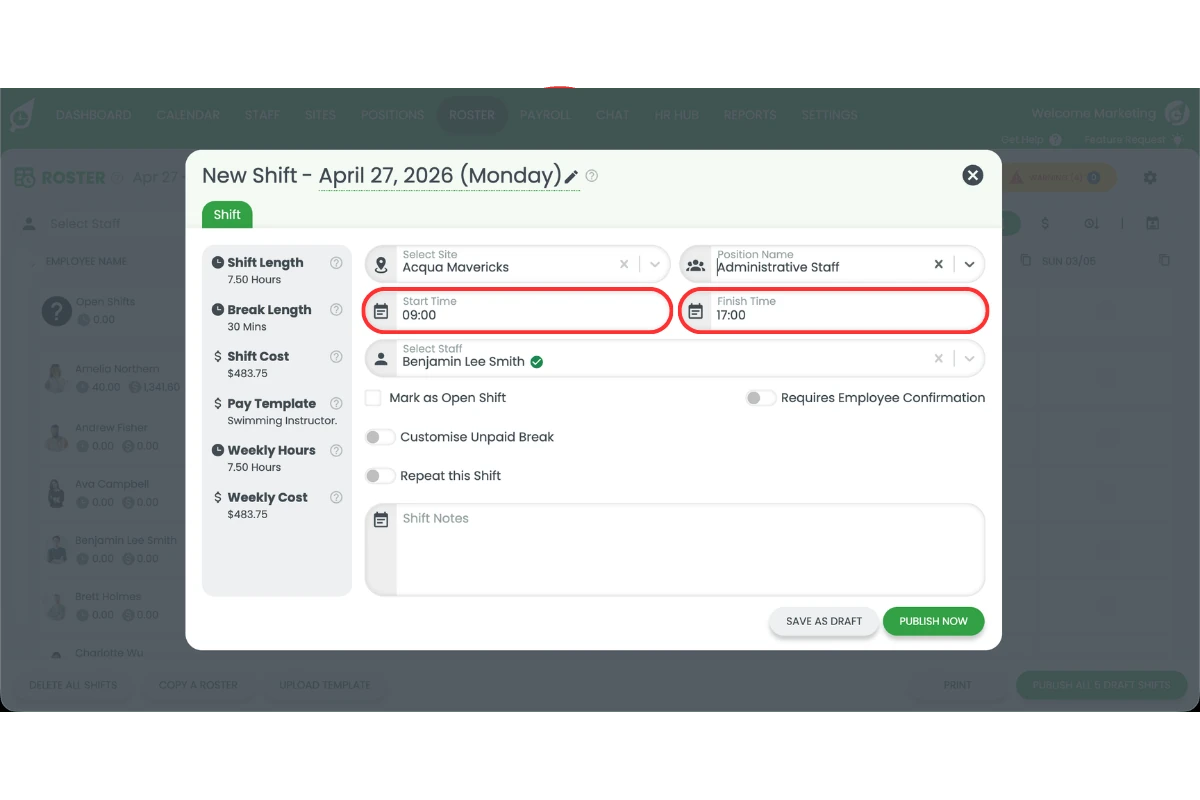The height and width of the screenshot is (800, 1200).
Task: Click the calendar icon in Start Time
Action: coord(381,312)
